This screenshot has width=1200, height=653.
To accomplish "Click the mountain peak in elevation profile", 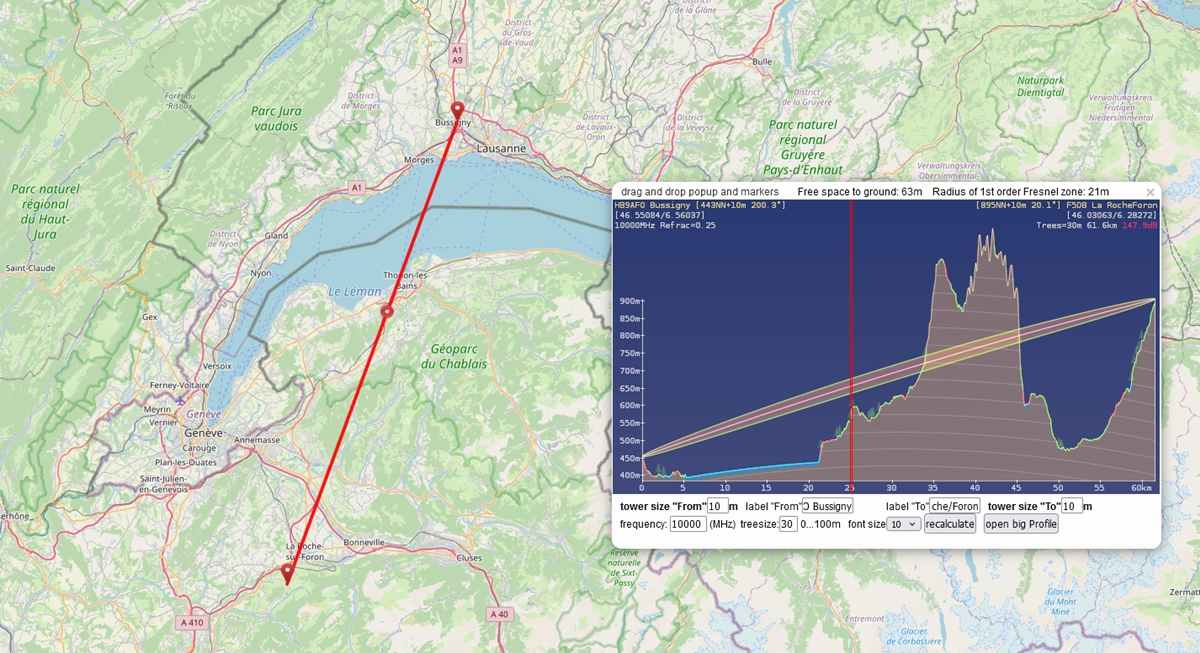I will tap(992, 233).
